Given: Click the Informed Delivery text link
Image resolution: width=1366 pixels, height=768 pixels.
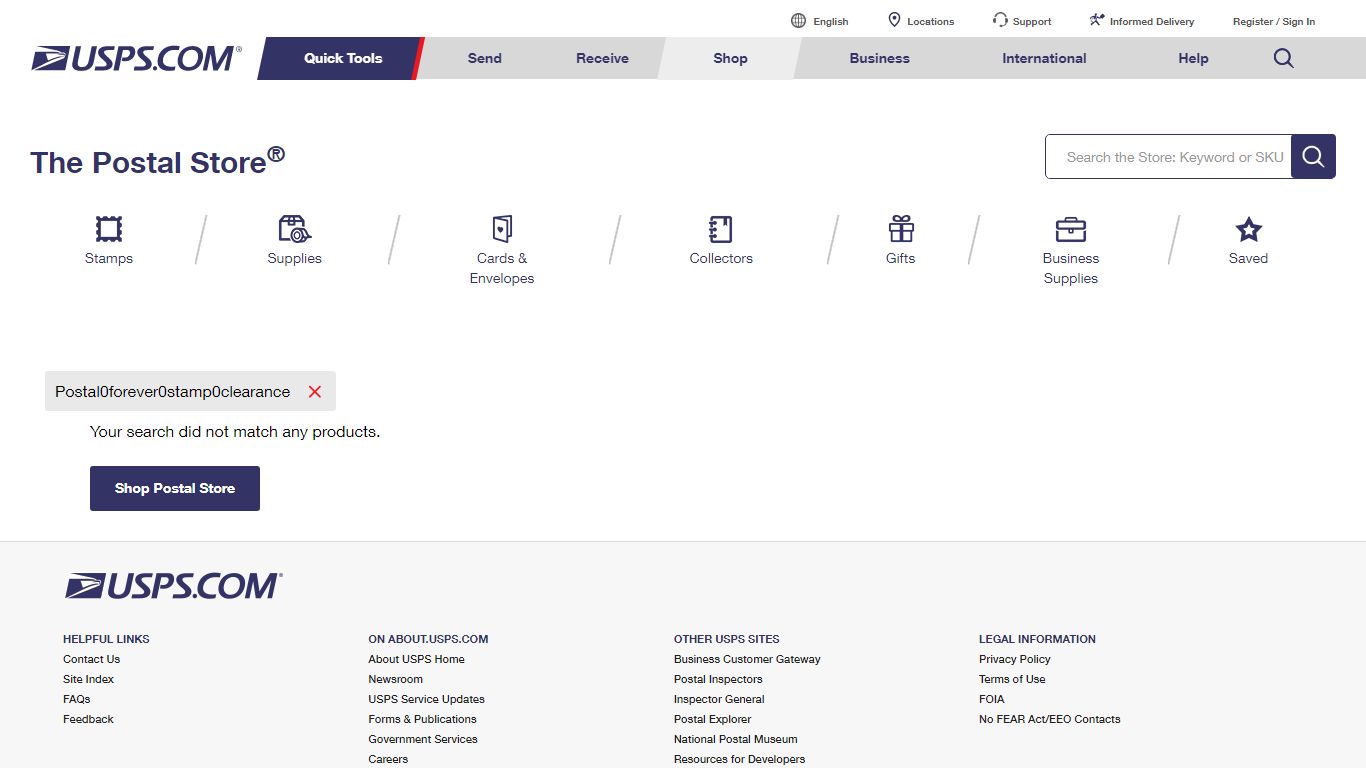Looking at the screenshot, I should pos(1152,21).
